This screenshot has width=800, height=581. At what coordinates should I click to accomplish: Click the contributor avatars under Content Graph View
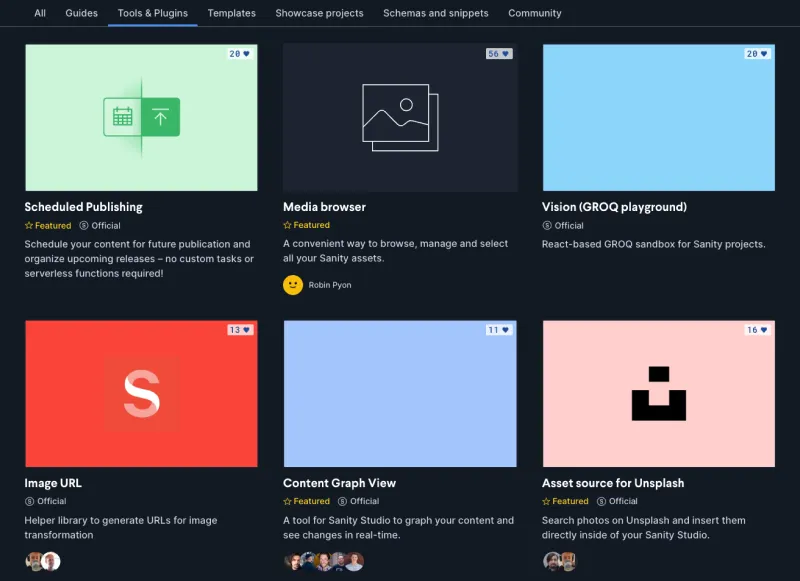click(324, 561)
